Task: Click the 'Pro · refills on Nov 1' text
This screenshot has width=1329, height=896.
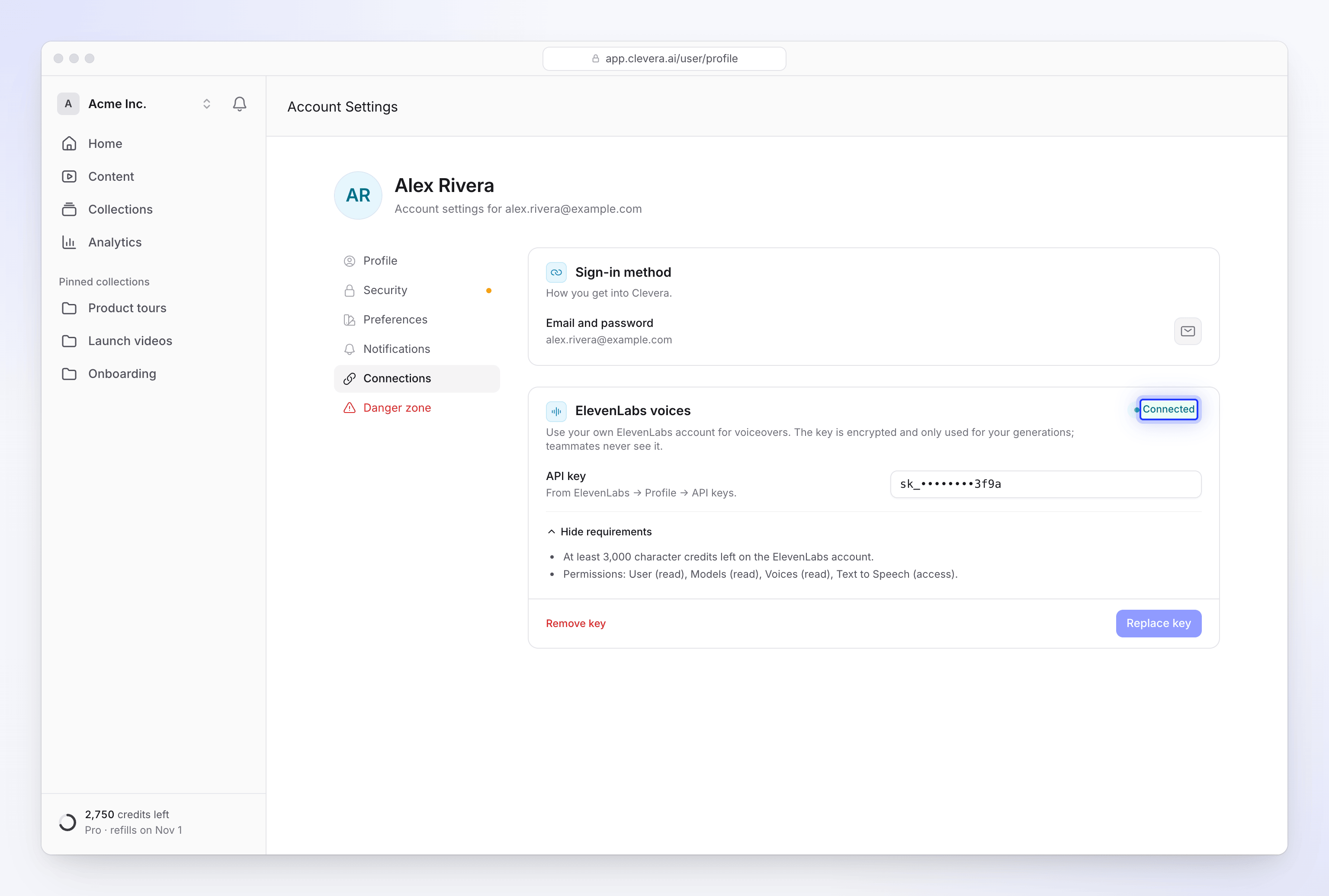Action: pos(133,830)
